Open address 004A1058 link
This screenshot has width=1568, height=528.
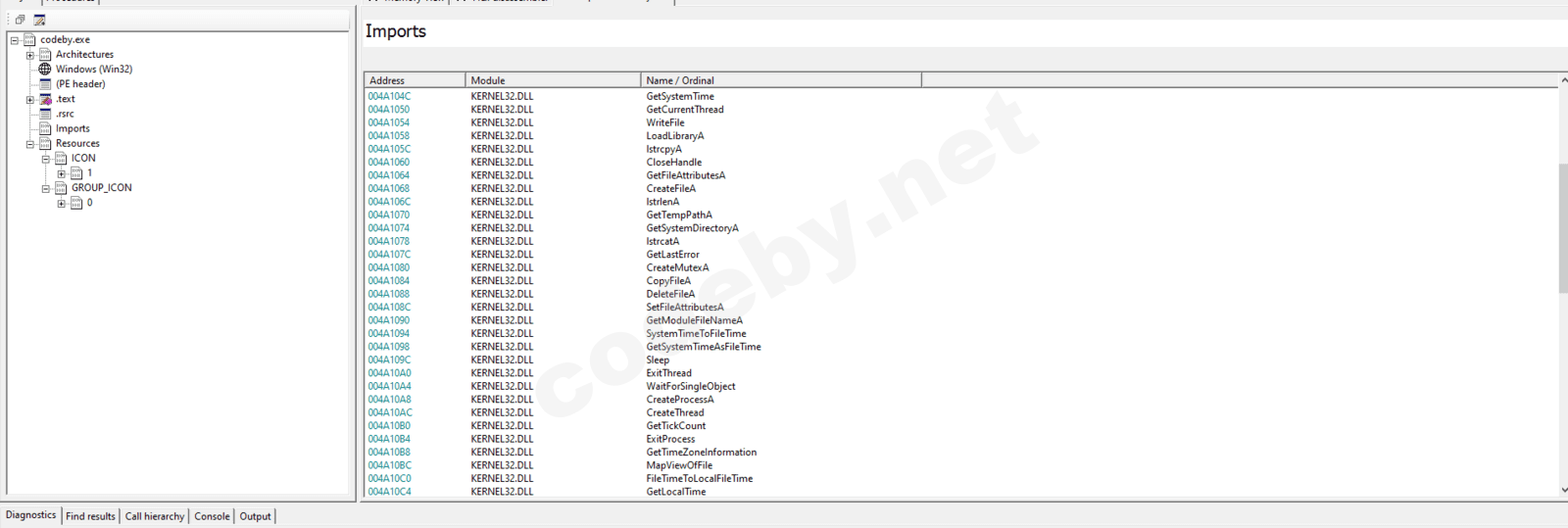point(388,136)
